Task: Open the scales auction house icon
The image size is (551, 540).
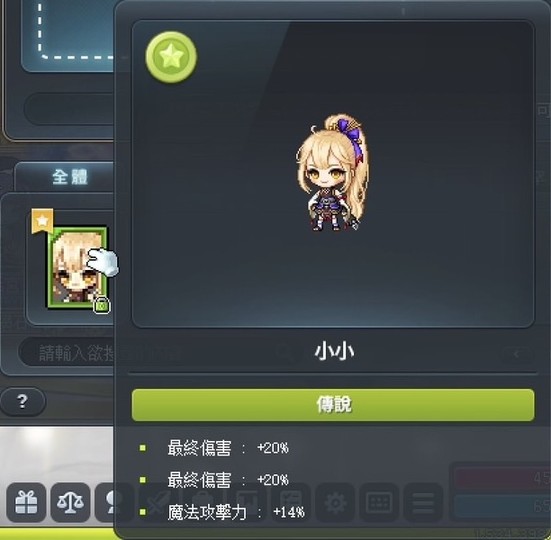Action: click(x=70, y=502)
